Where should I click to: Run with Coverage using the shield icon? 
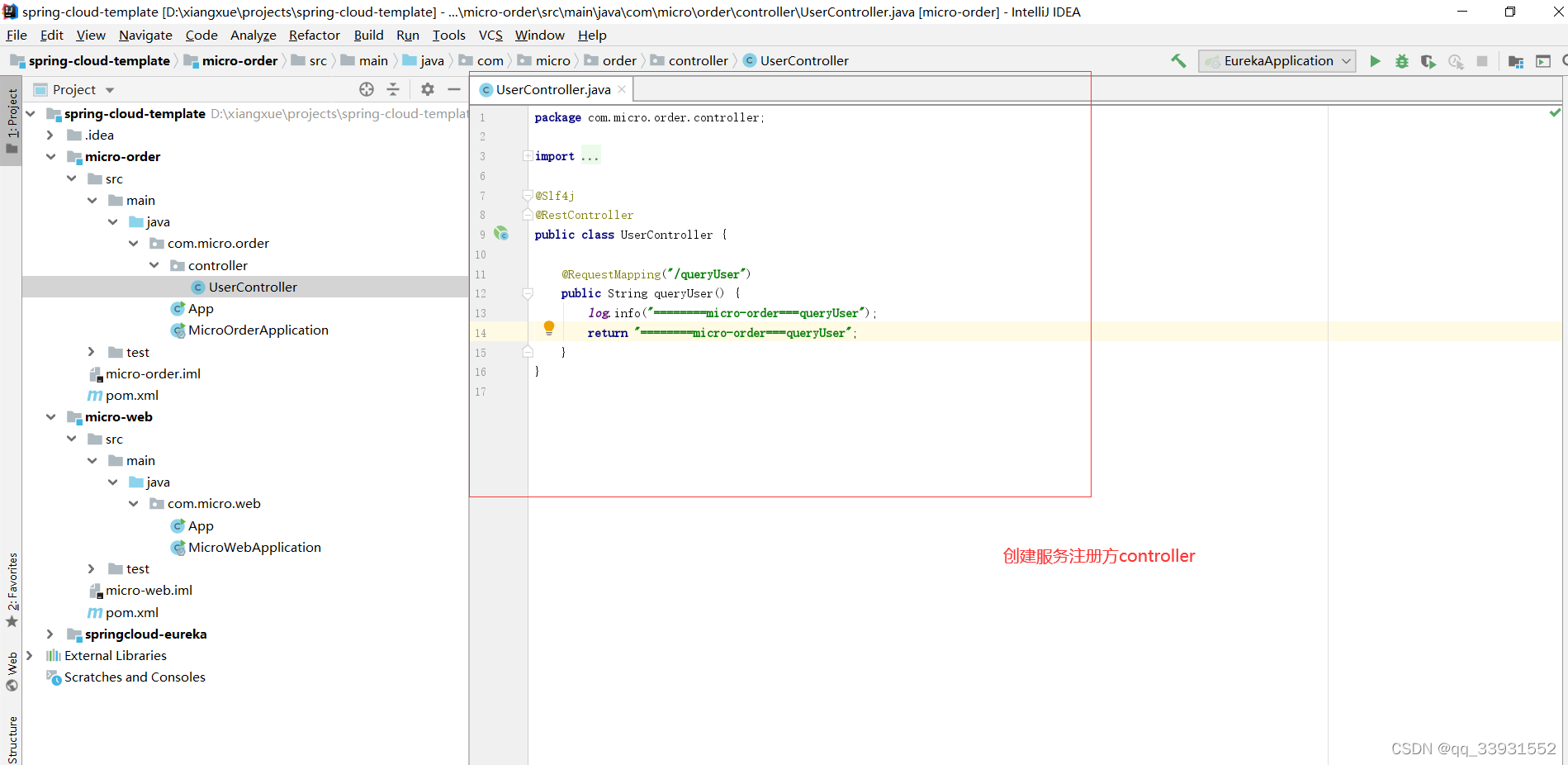tap(1428, 61)
